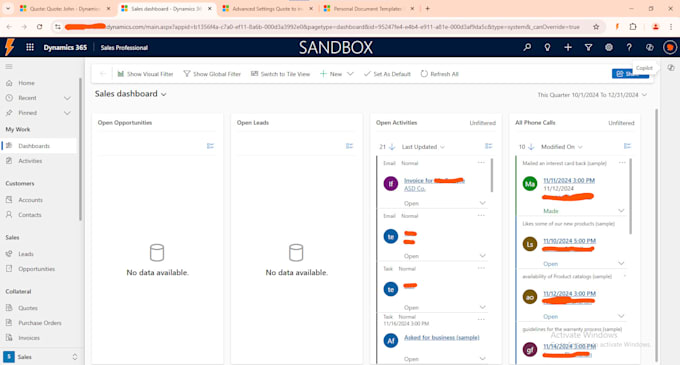The width and height of the screenshot is (680, 365).
Task: Click the Open Activities list scrollbar
Action: click(x=492, y=175)
